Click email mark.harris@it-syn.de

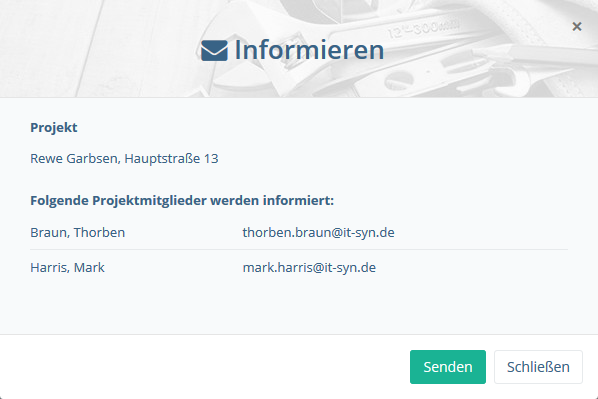click(309, 267)
